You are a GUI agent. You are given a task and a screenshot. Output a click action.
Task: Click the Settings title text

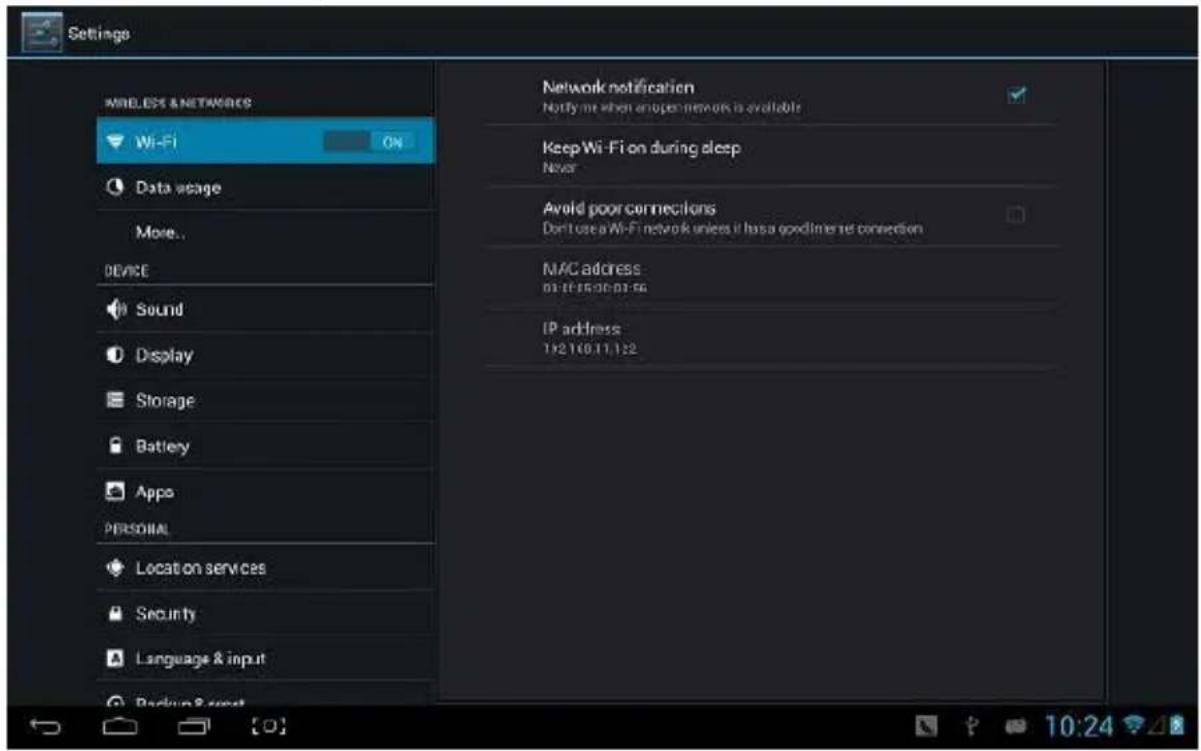[x=99, y=35]
